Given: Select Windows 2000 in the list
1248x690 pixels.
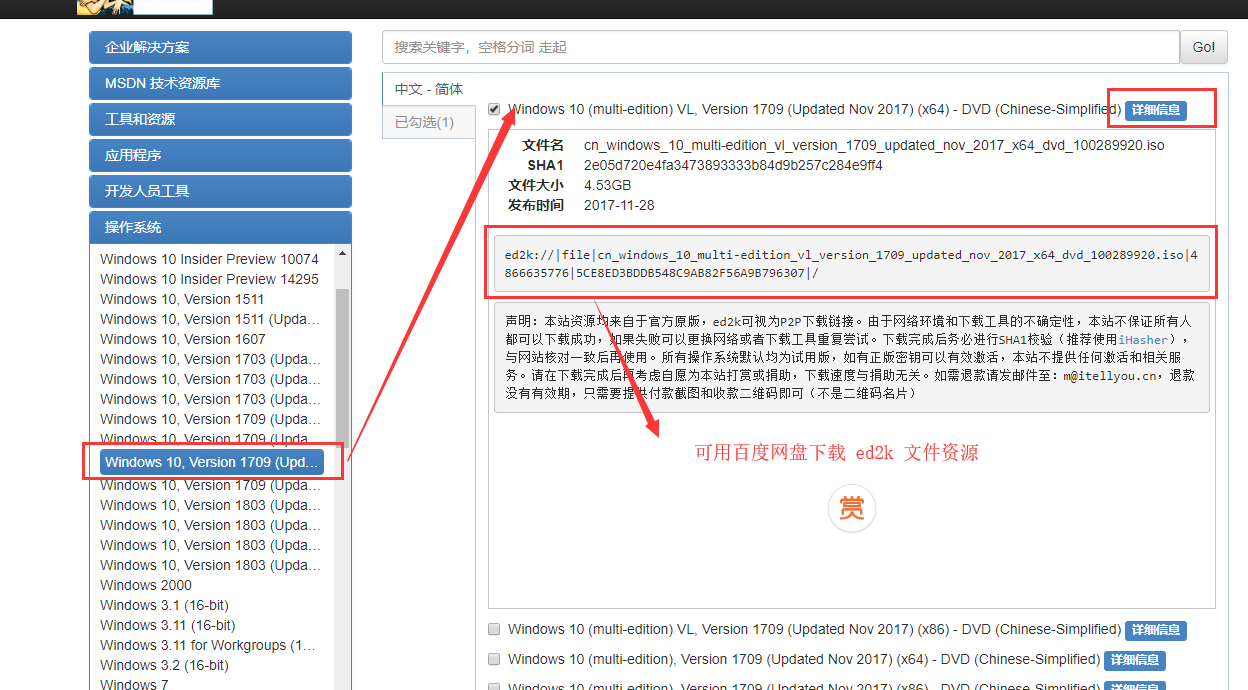Looking at the screenshot, I should coord(146,585).
